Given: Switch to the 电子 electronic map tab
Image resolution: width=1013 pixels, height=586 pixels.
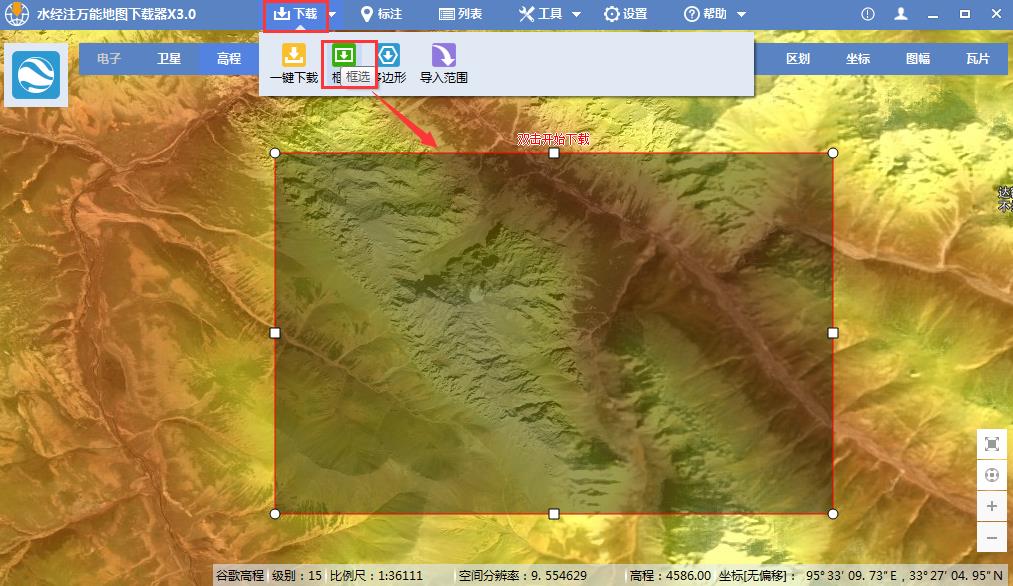Looking at the screenshot, I should [109, 59].
